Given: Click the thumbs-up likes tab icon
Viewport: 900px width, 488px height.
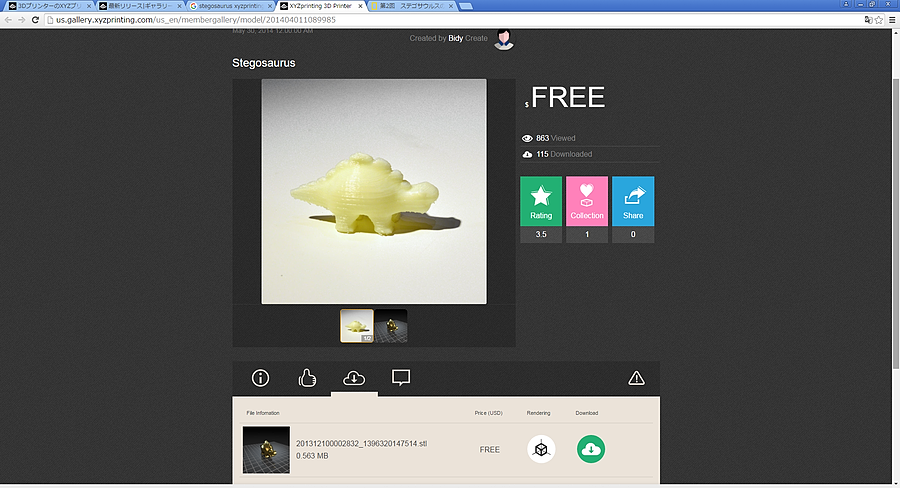Looking at the screenshot, I should pos(308,378).
